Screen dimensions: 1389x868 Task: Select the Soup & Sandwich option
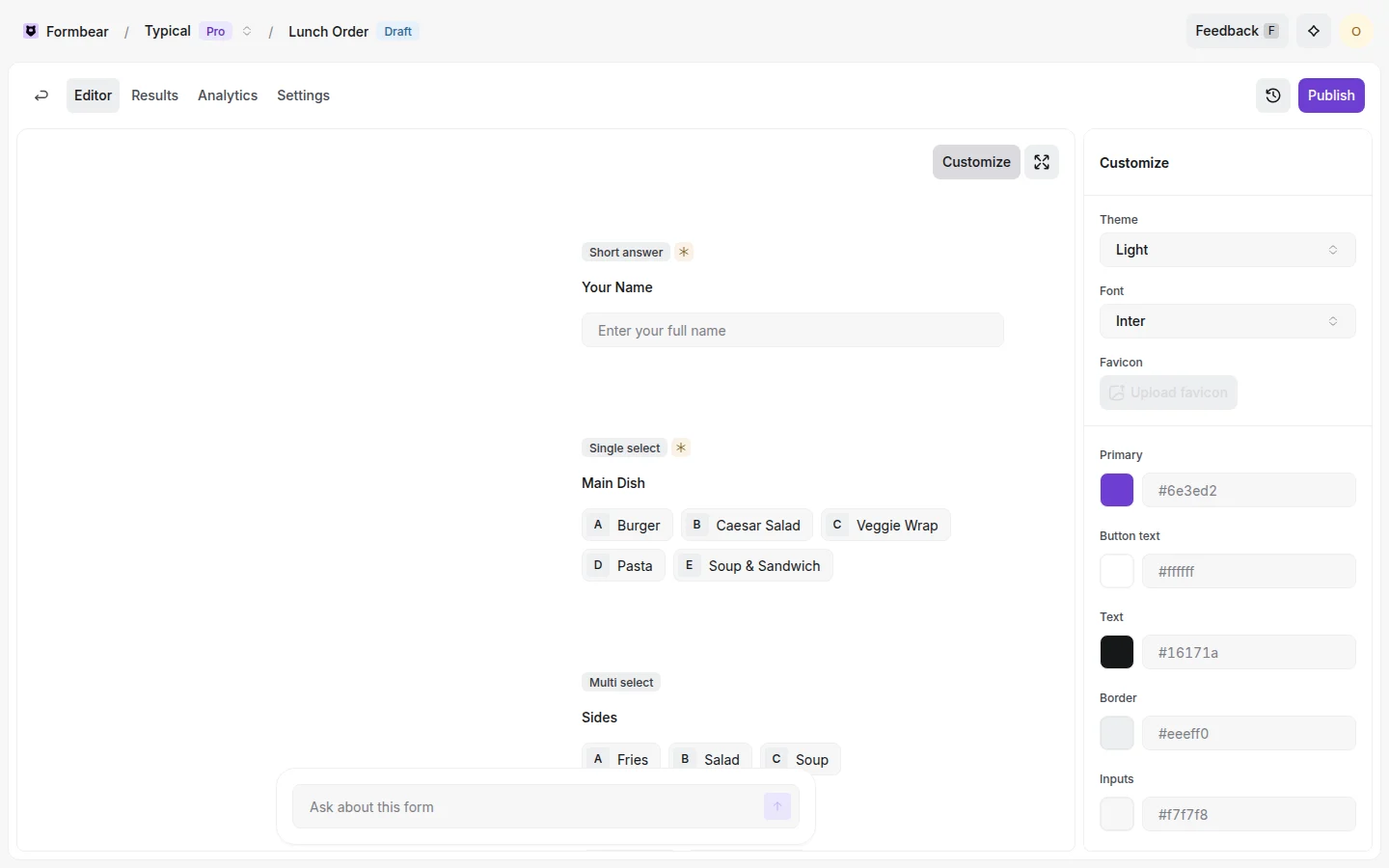[752, 565]
